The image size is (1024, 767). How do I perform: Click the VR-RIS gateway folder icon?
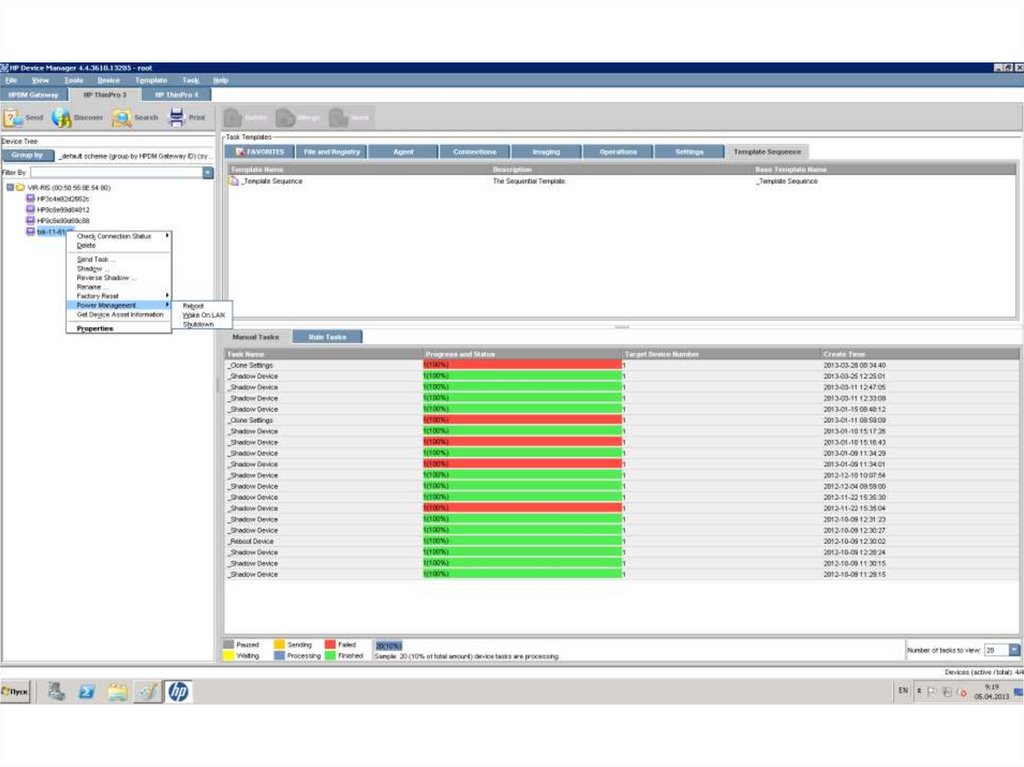click(20, 188)
